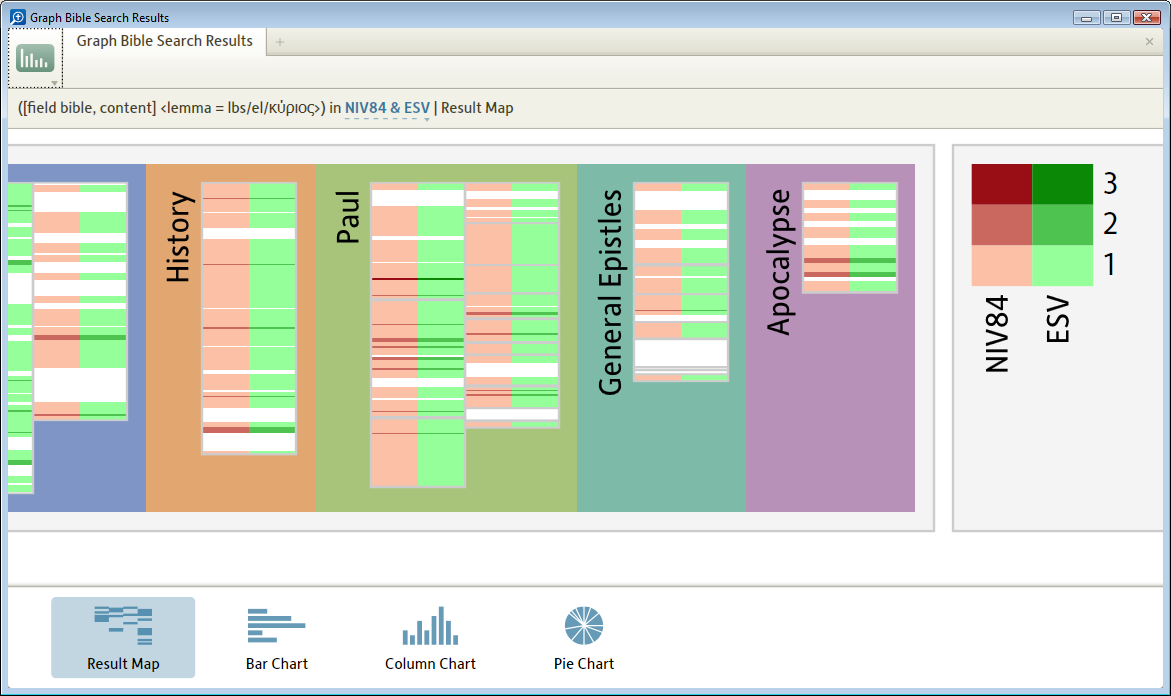Click the application icon in title bar

pyautogui.click(x=18, y=16)
